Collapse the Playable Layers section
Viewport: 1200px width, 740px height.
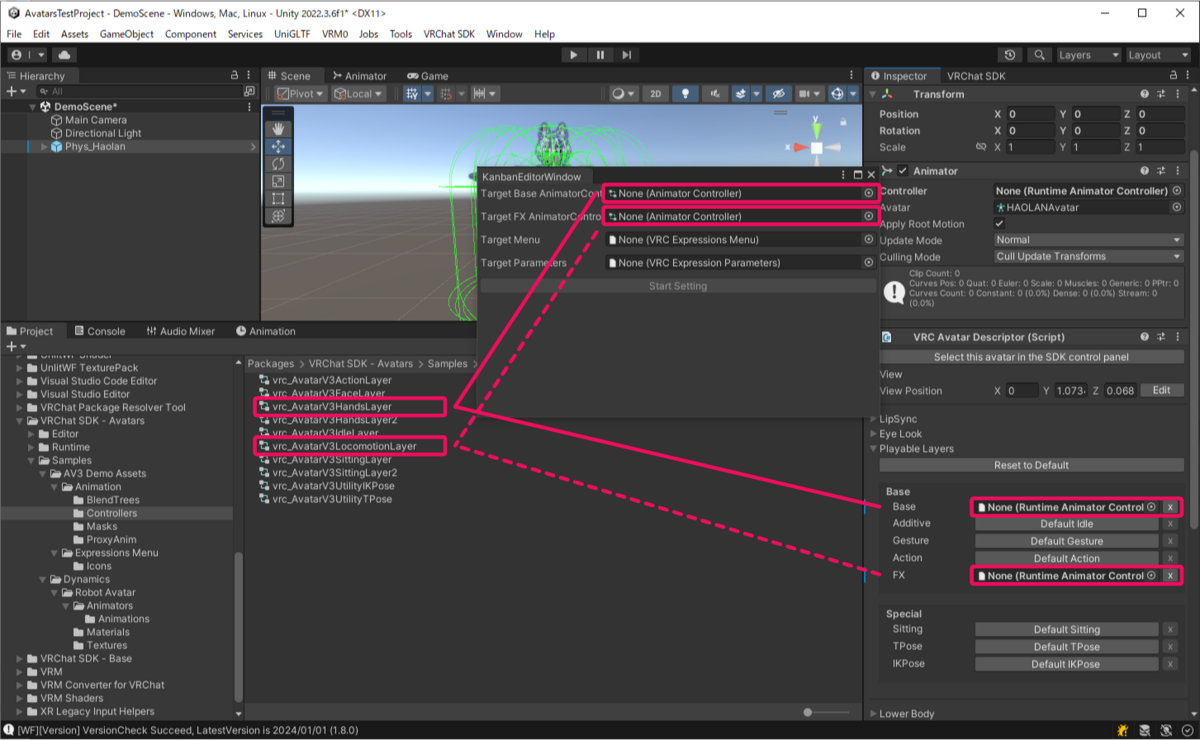[873, 449]
